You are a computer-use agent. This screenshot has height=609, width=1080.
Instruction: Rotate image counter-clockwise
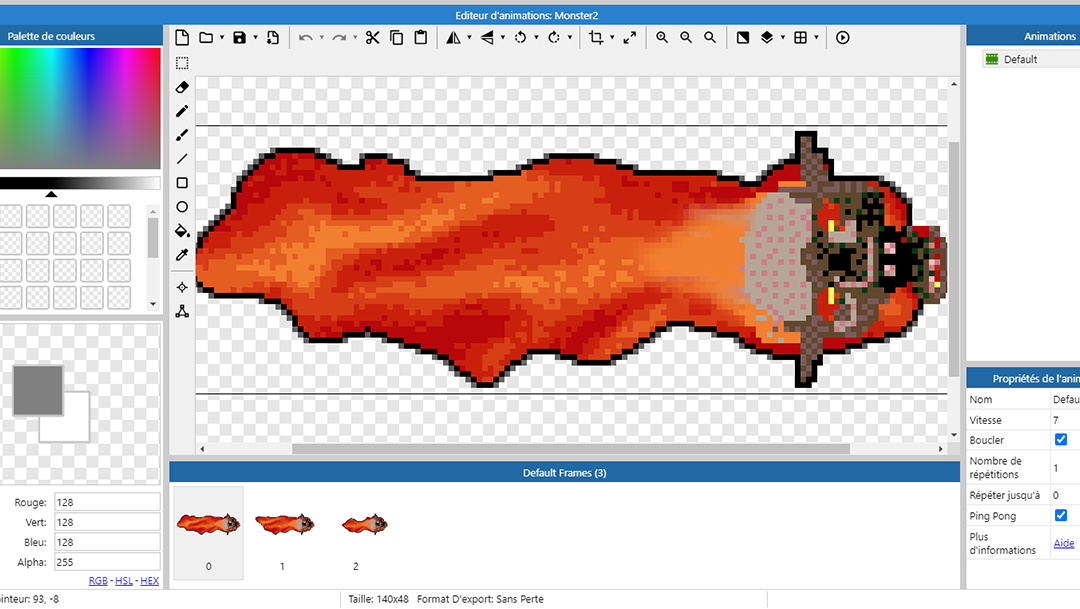(x=520, y=37)
